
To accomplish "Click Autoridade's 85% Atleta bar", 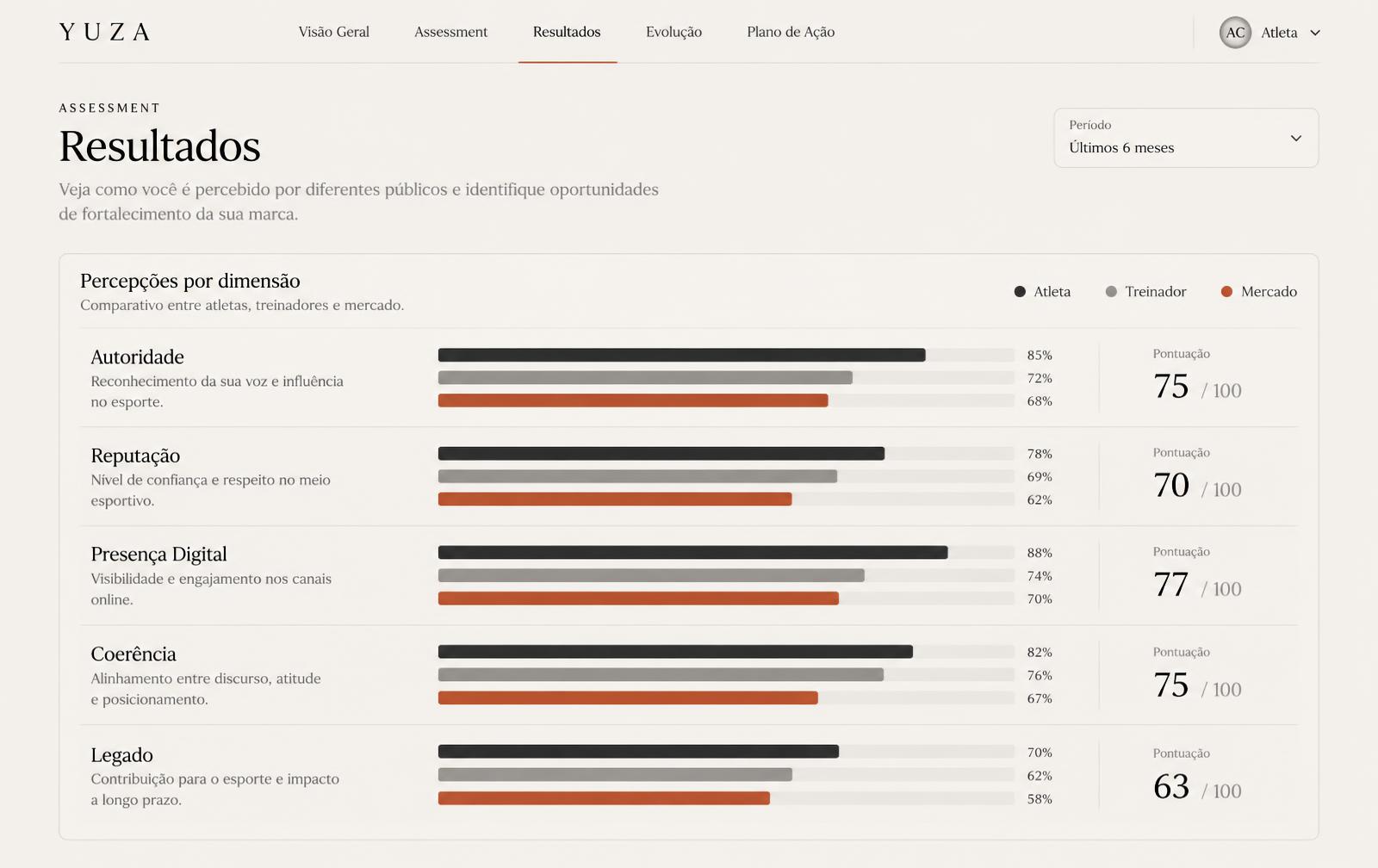I will [x=682, y=355].
